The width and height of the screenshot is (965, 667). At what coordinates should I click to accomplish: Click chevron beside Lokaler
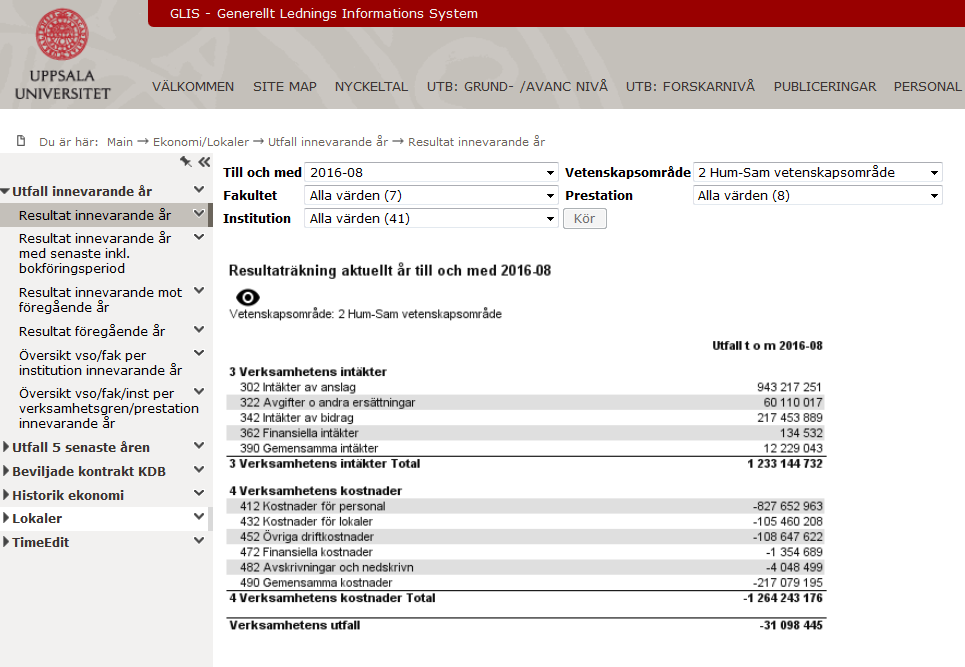(x=199, y=516)
